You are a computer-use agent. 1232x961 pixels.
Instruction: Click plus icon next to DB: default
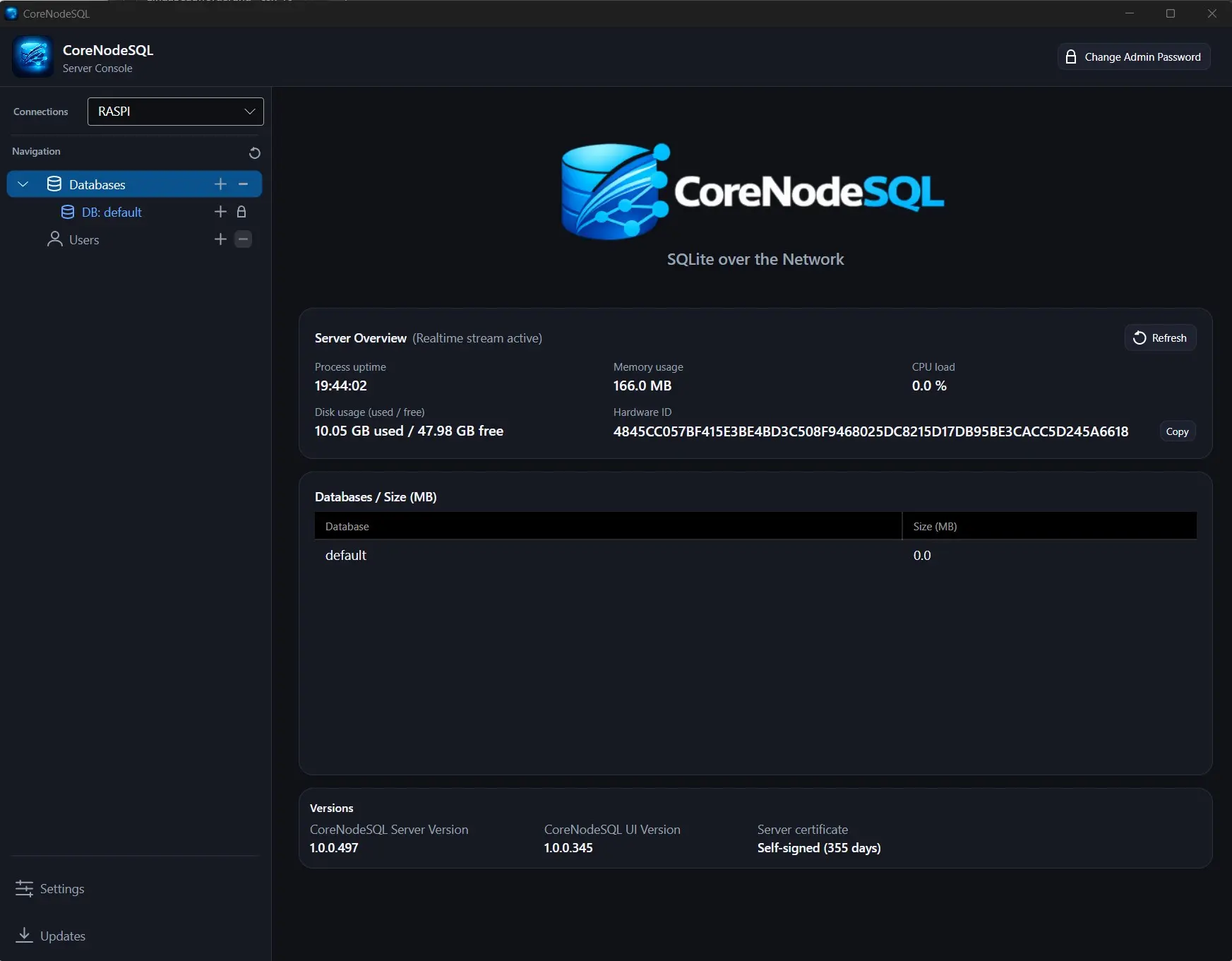[x=220, y=212]
